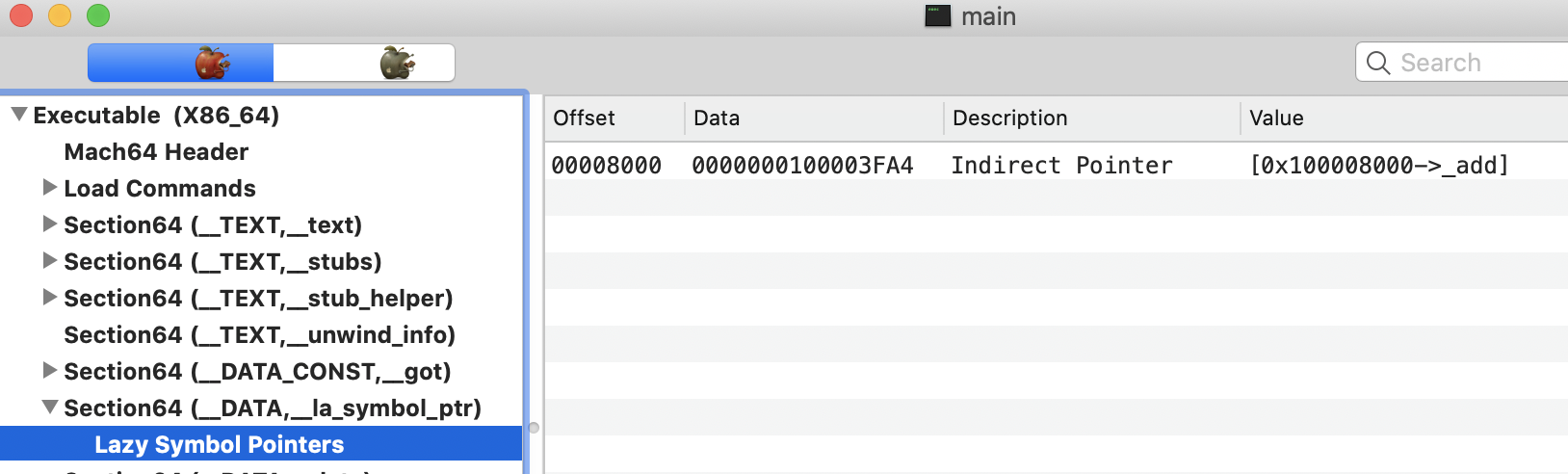This screenshot has width=1568, height=474.
Task: Expand Section64 (__TEXT,__stub_helper) triangle
Action: point(50,298)
